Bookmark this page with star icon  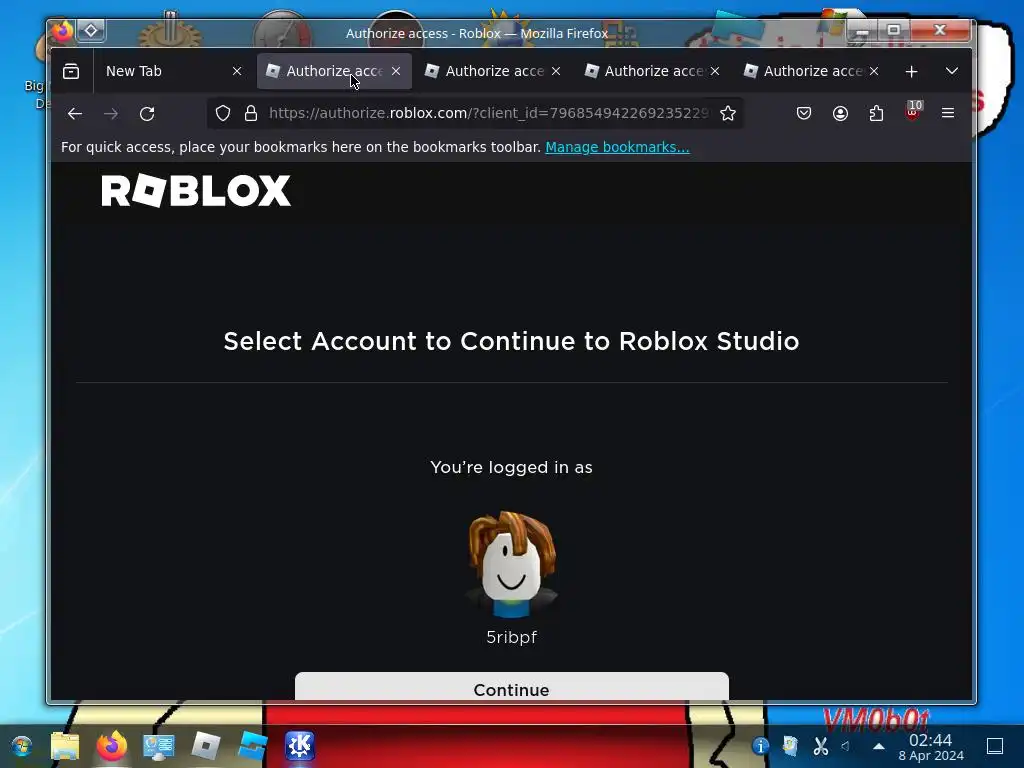pos(728,114)
